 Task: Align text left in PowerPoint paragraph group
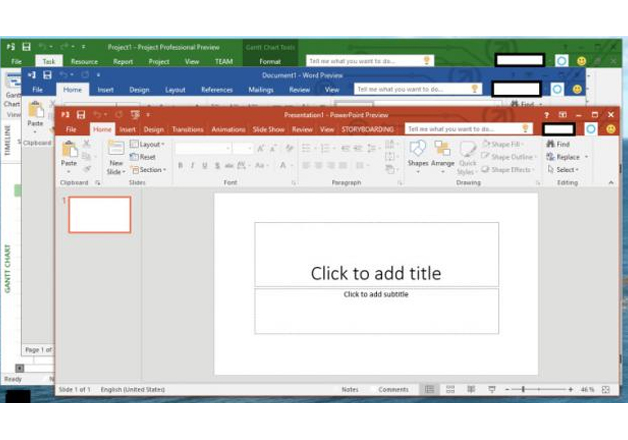click(x=306, y=165)
